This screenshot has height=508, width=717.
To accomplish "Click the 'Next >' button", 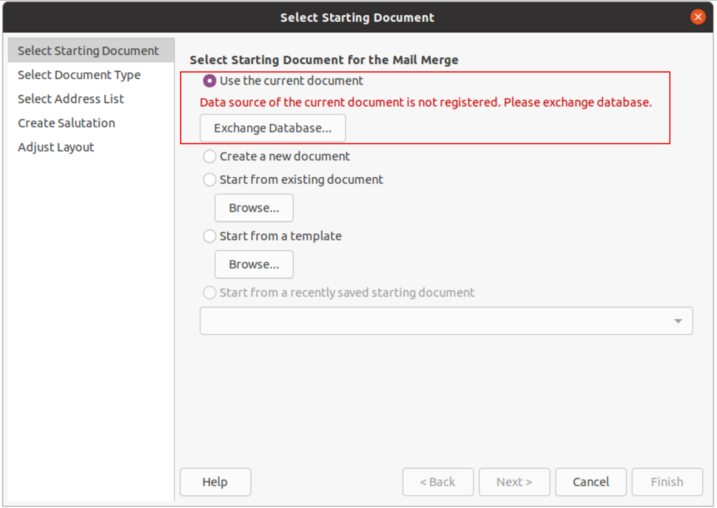I will pos(514,482).
